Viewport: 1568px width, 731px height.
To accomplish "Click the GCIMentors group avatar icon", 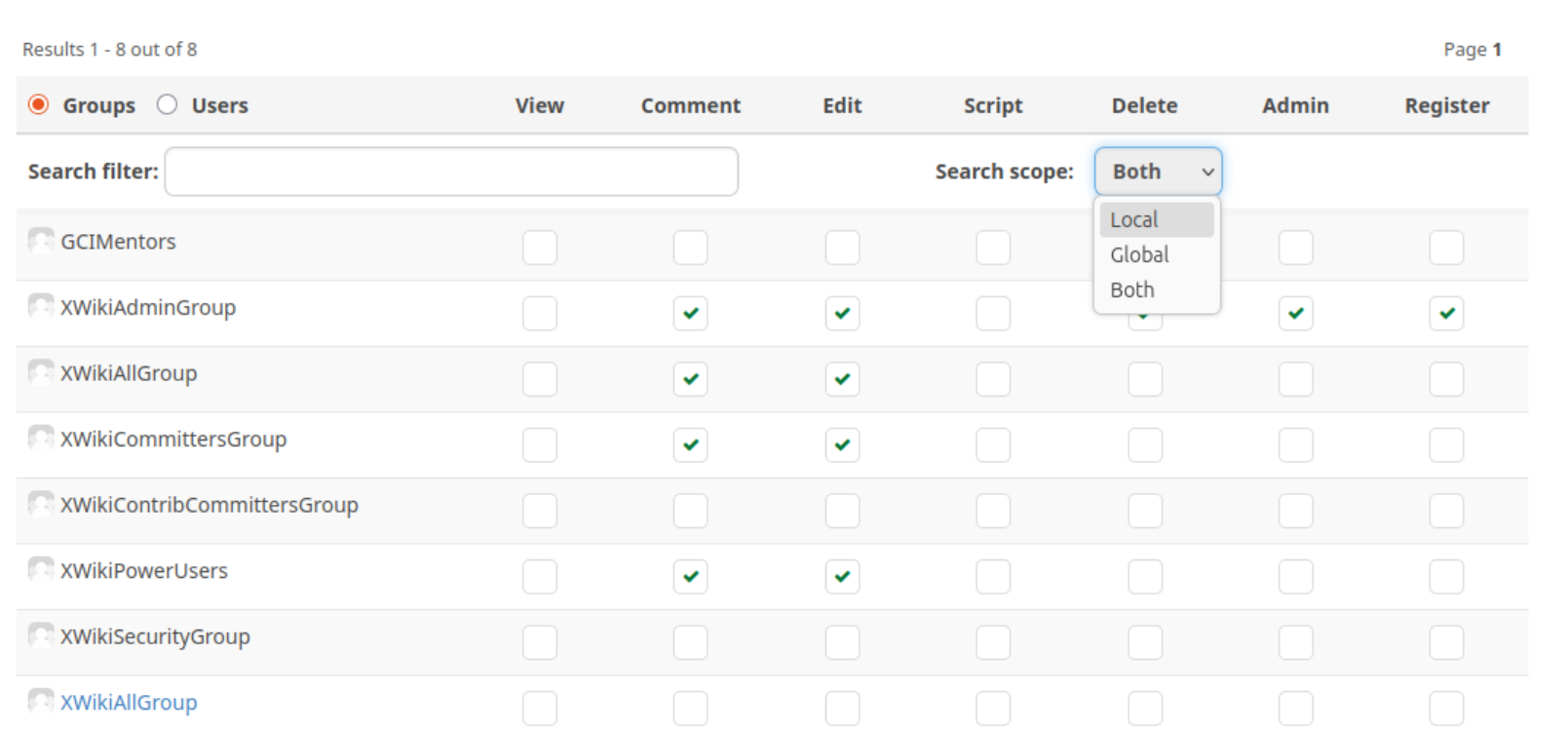I will tap(41, 241).
